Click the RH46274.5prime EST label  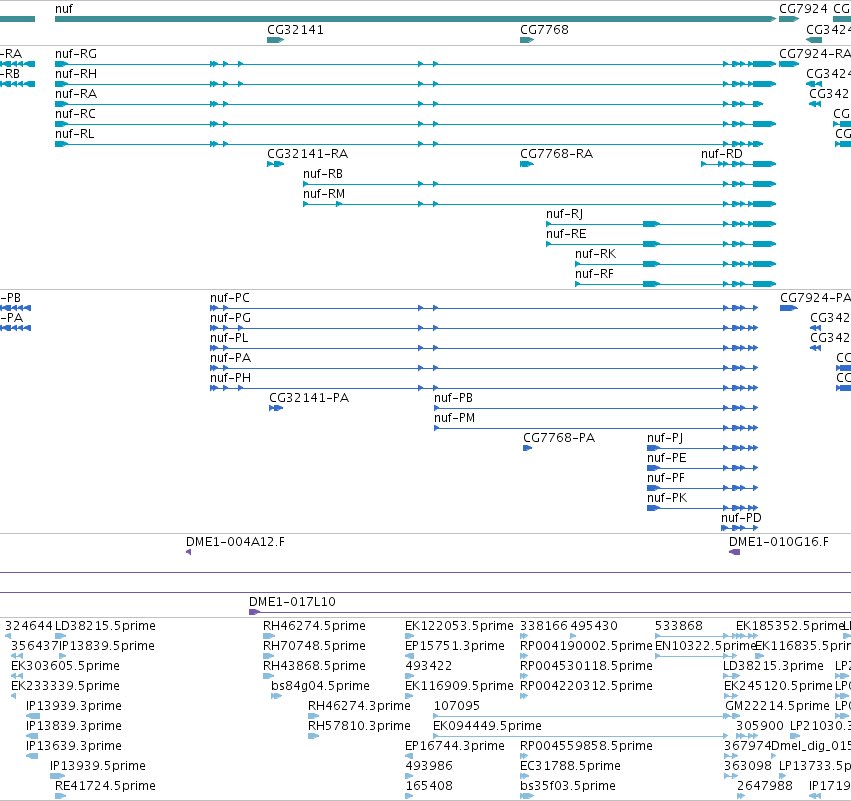click(x=314, y=626)
